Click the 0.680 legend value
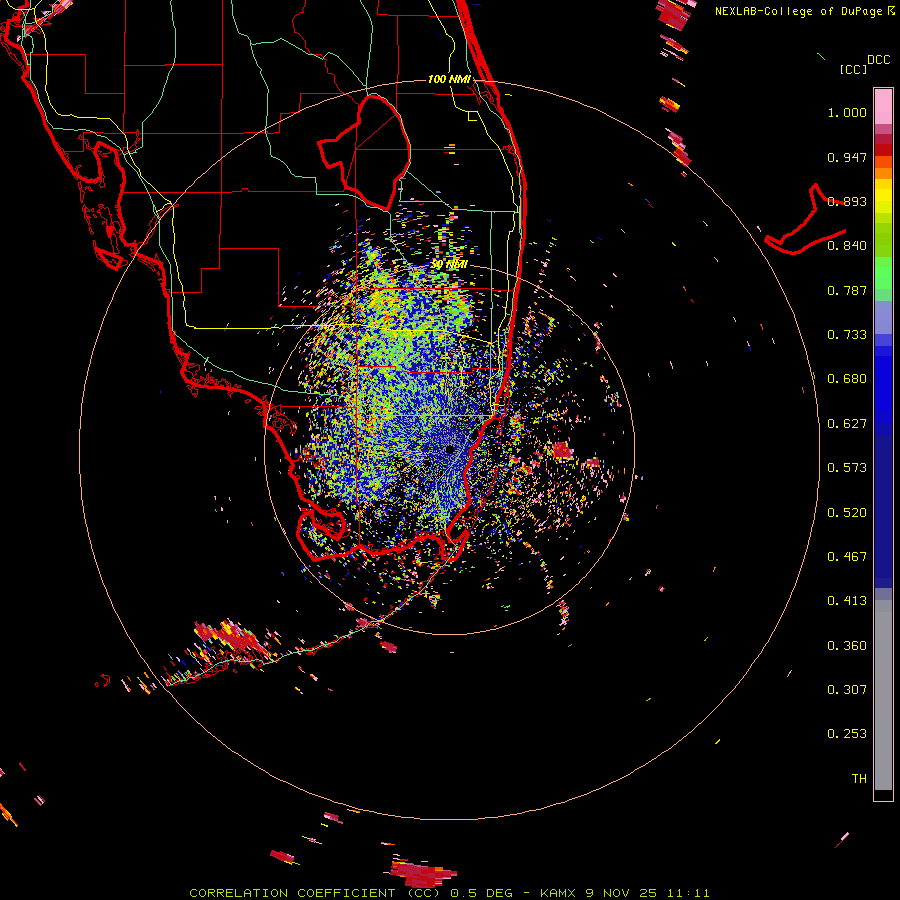The width and height of the screenshot is (900, 900). coord(847,379)
